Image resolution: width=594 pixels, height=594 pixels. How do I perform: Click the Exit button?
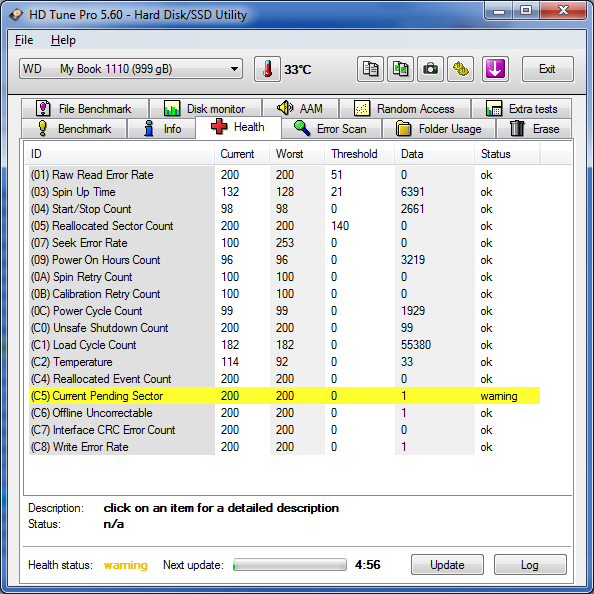click(x=547, y=69)
